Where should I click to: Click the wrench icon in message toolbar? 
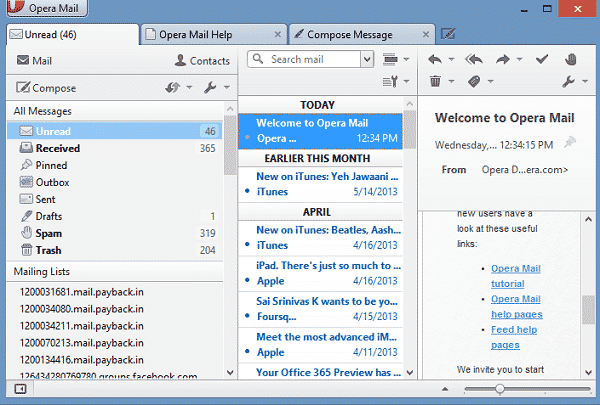(x=569, y=81)
